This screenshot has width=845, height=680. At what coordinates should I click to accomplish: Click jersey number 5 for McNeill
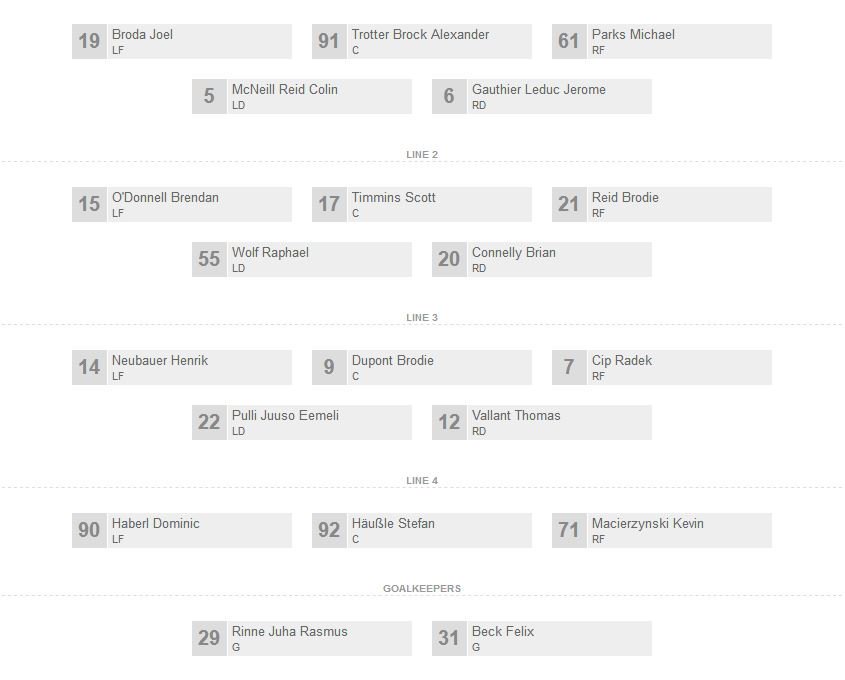[209, 97]
